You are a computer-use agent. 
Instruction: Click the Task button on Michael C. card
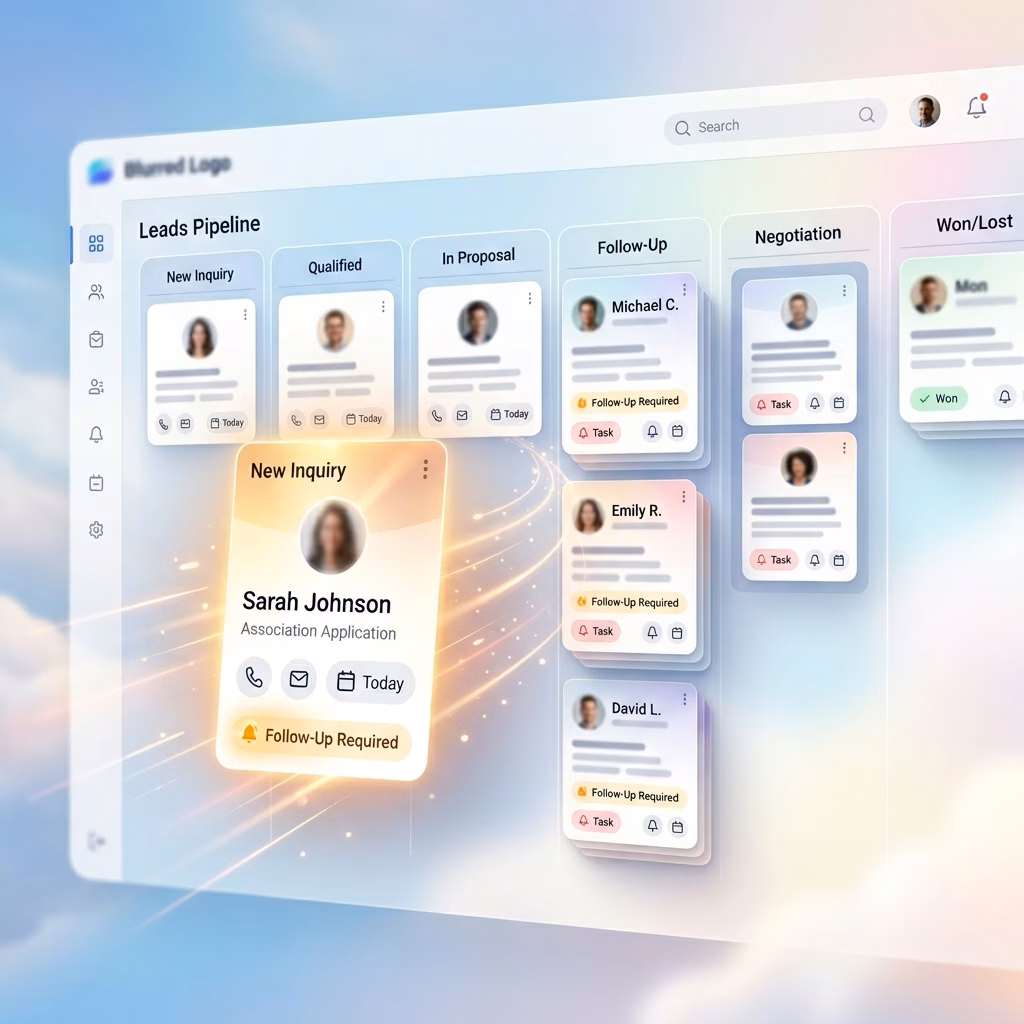[x=596, y=432]
